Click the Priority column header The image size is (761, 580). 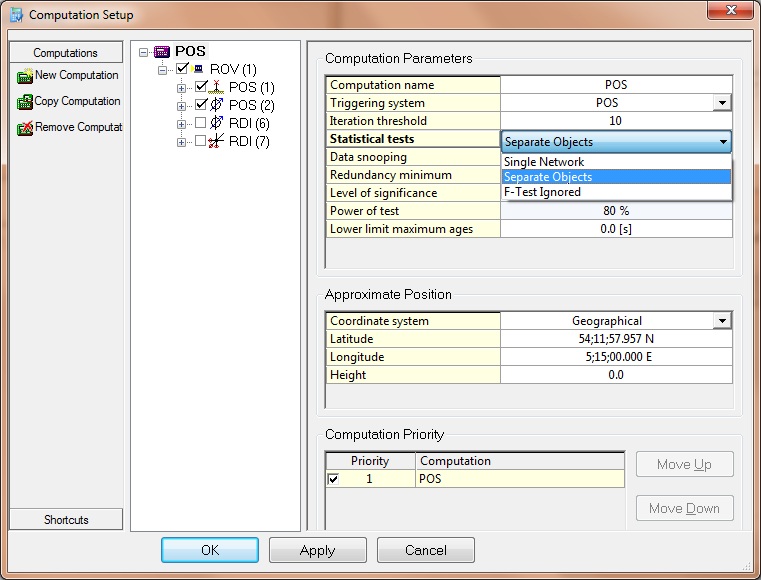tap(370, 461)
